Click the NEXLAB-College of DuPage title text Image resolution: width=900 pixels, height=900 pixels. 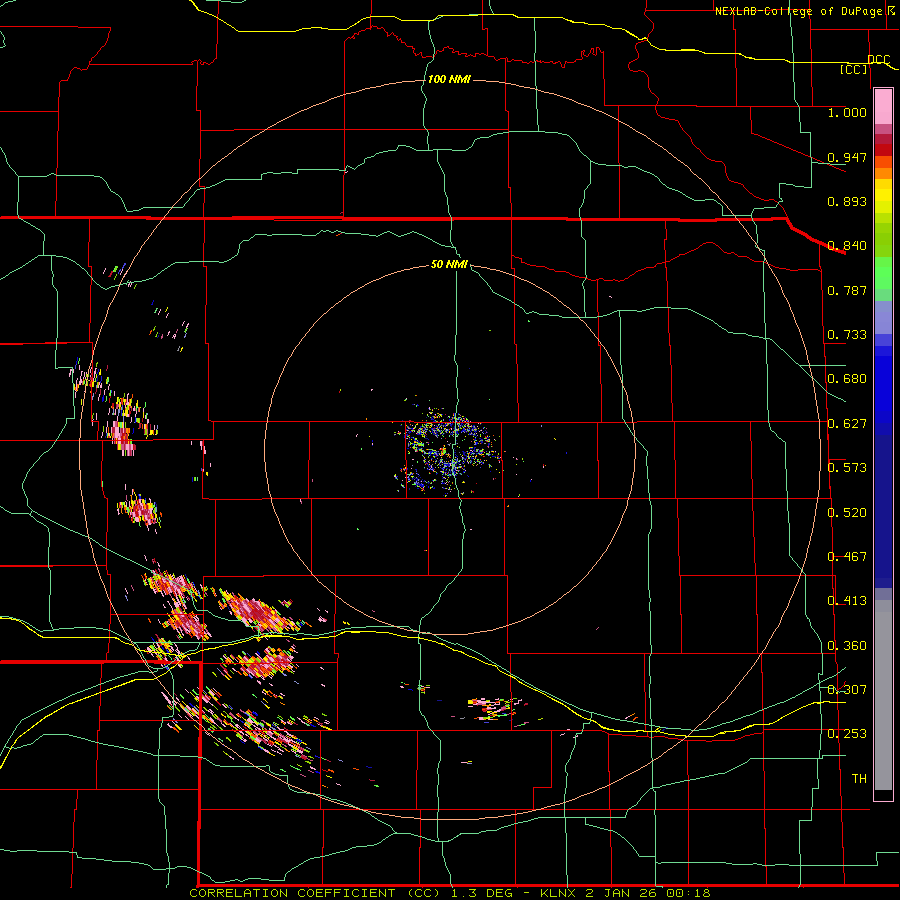pyautogui.click(x=798, y=11)
